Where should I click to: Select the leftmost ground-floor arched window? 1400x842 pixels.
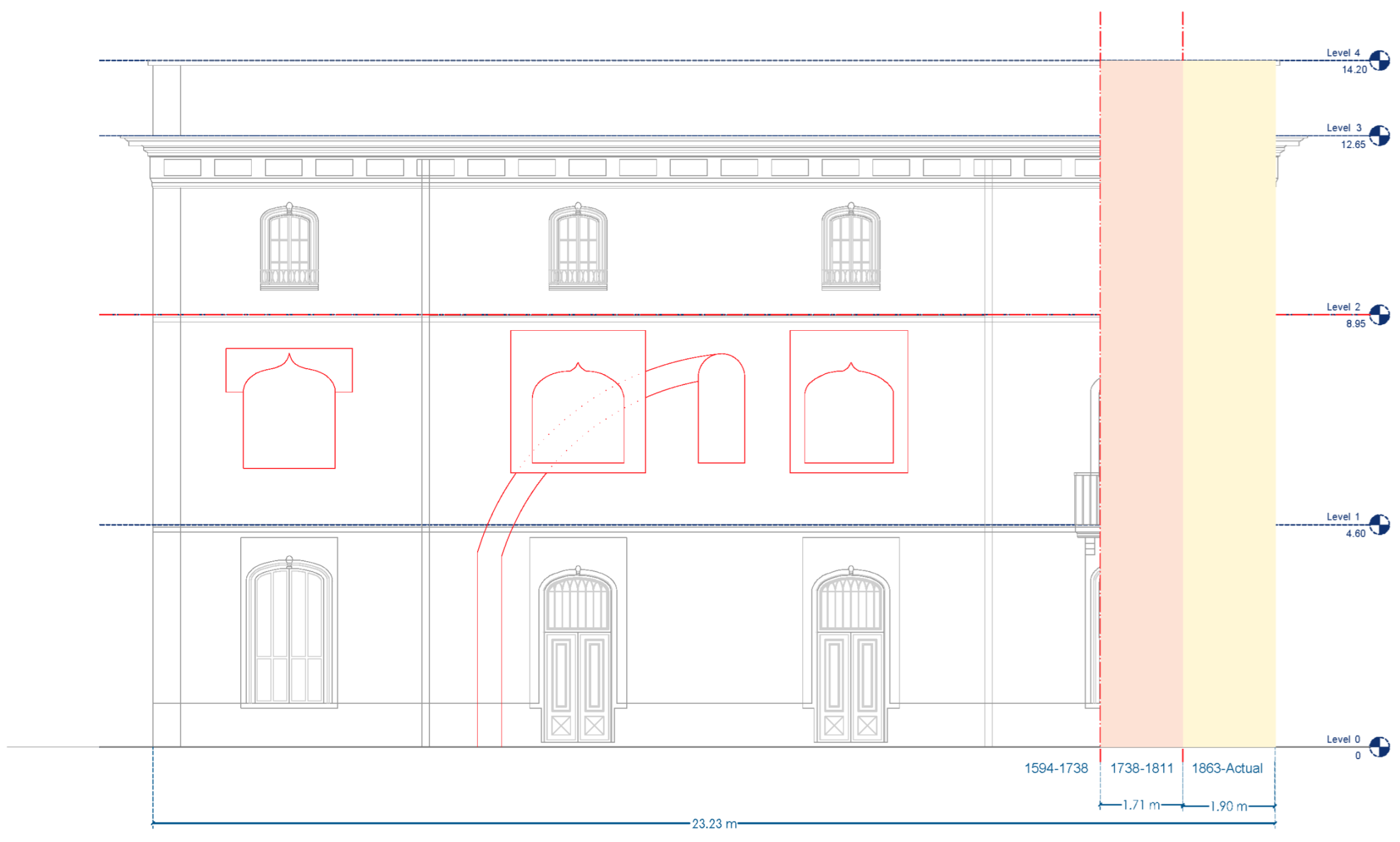click(289, 634)
